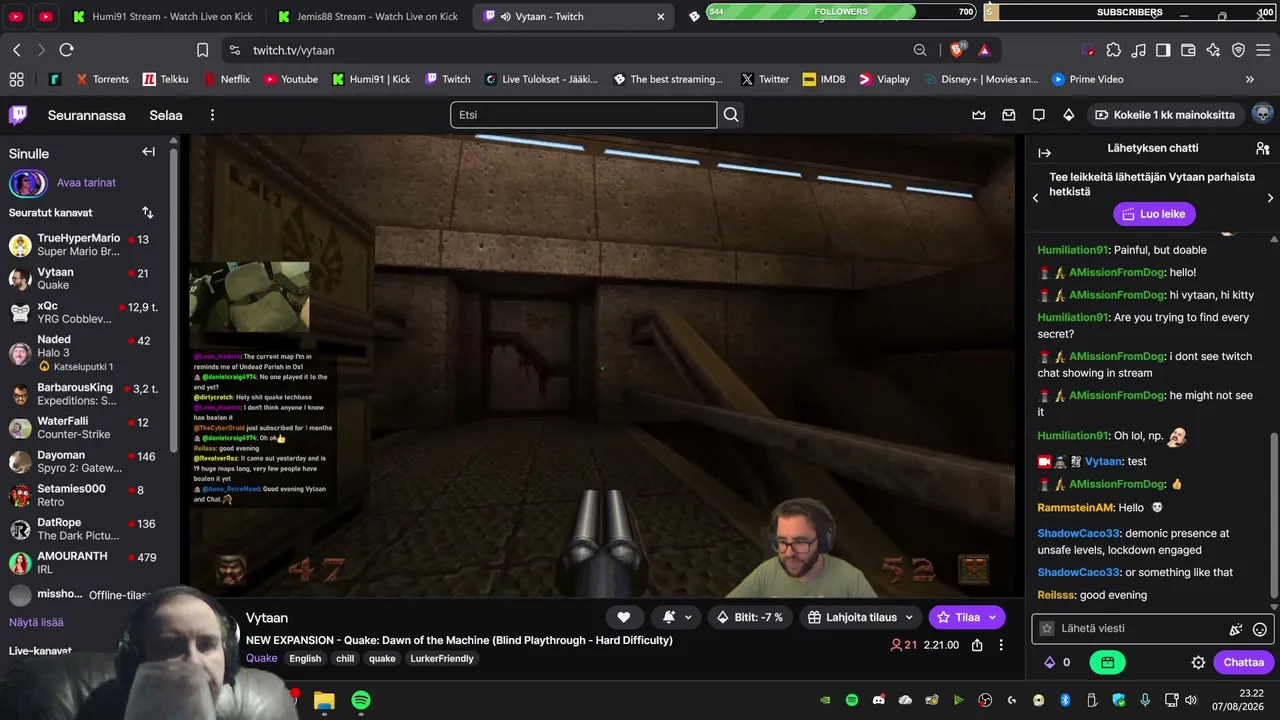
Task: Click the search magnifier button
Action: (x=731, y=115)
